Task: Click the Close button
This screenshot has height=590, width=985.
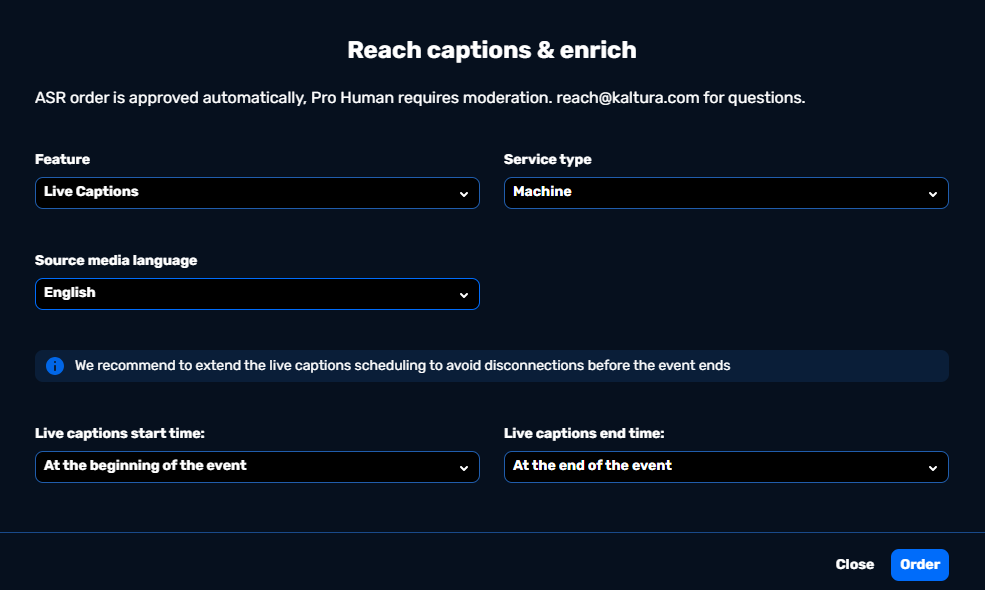Action: point(854,565)
